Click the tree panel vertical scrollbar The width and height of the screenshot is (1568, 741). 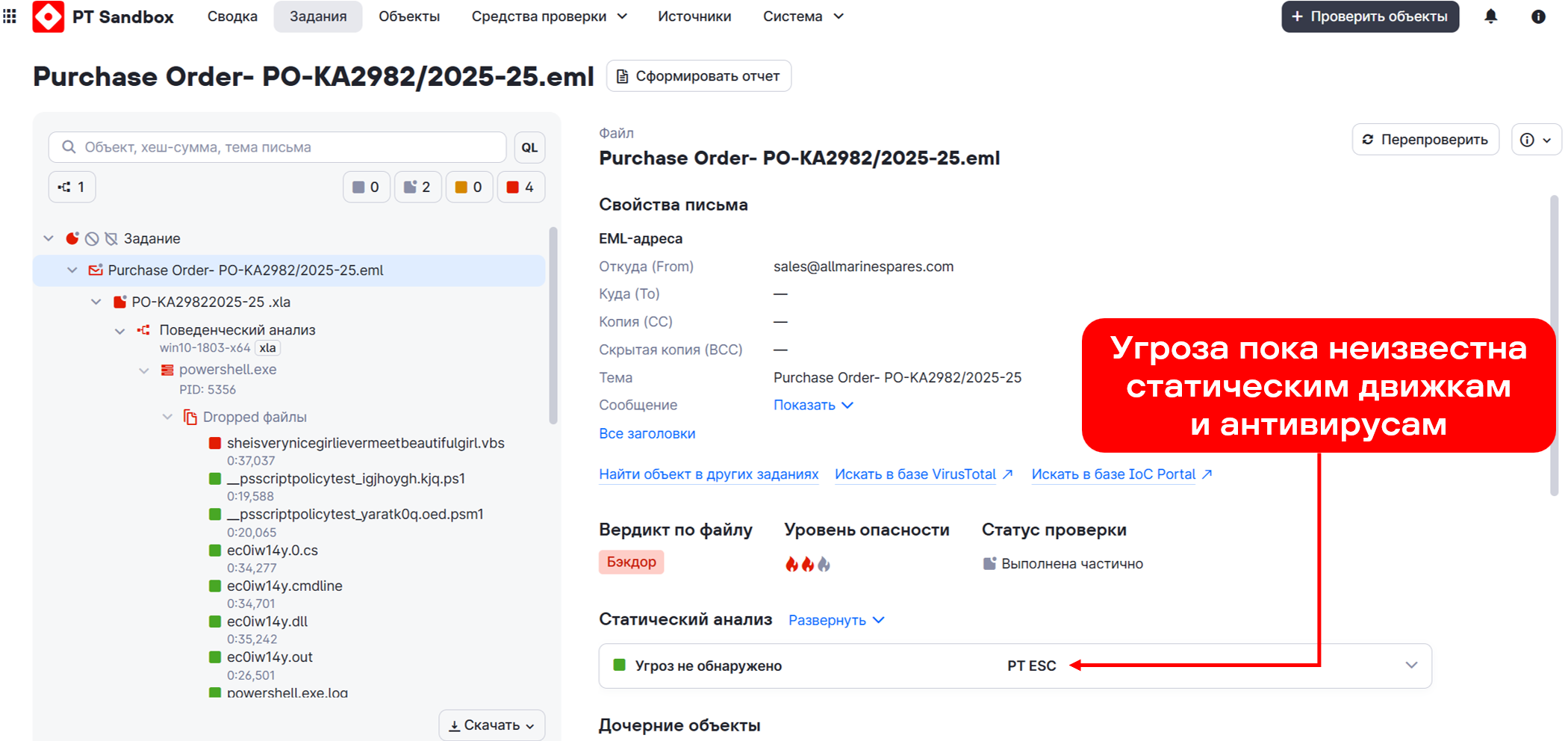[553, 325]
